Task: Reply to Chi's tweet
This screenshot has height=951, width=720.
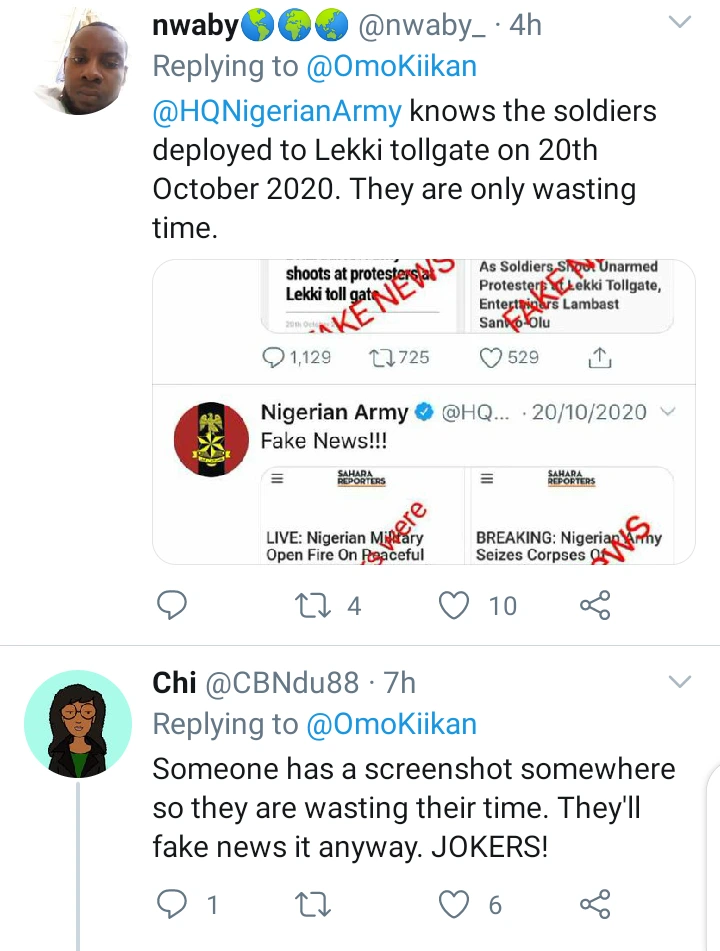Action: pyautogui.click(x=174, y=904)
